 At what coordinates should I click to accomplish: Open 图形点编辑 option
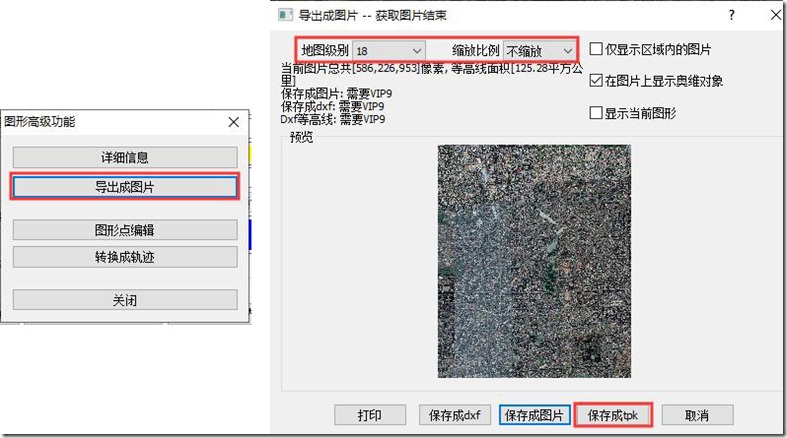125,230
